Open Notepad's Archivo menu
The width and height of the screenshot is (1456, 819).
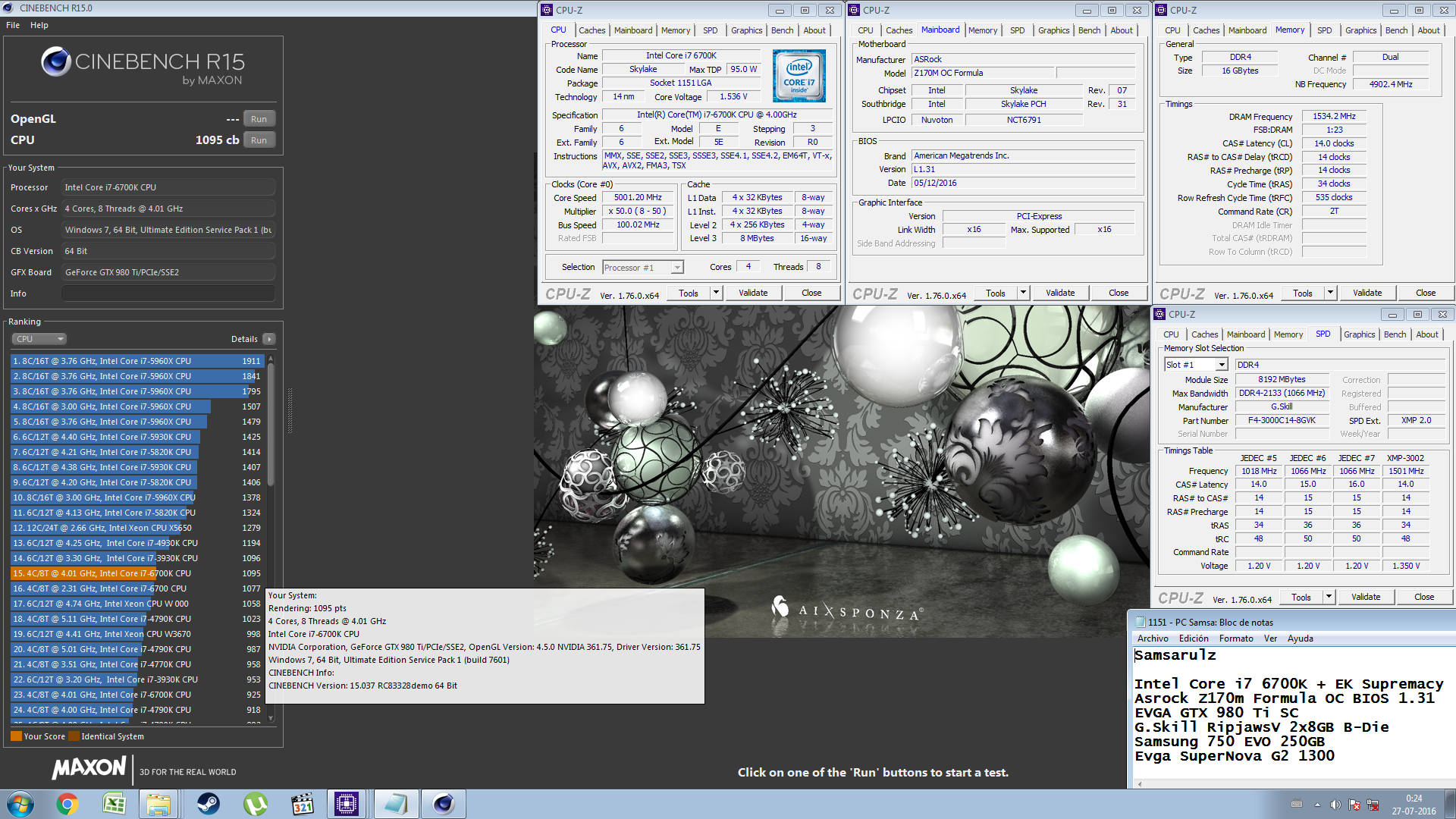point(1153,639)
